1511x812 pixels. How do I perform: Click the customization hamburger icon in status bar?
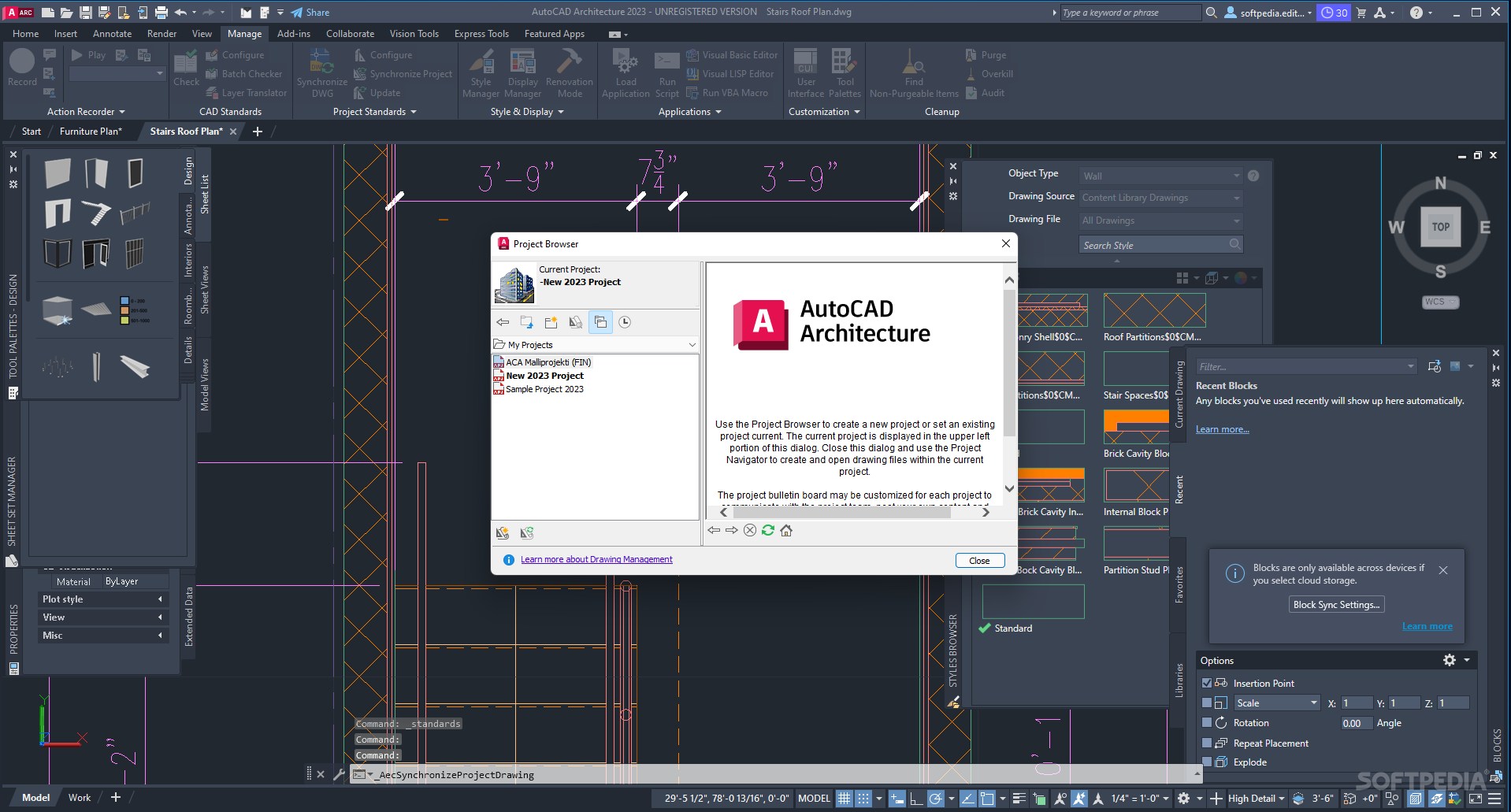[1494, 798]
